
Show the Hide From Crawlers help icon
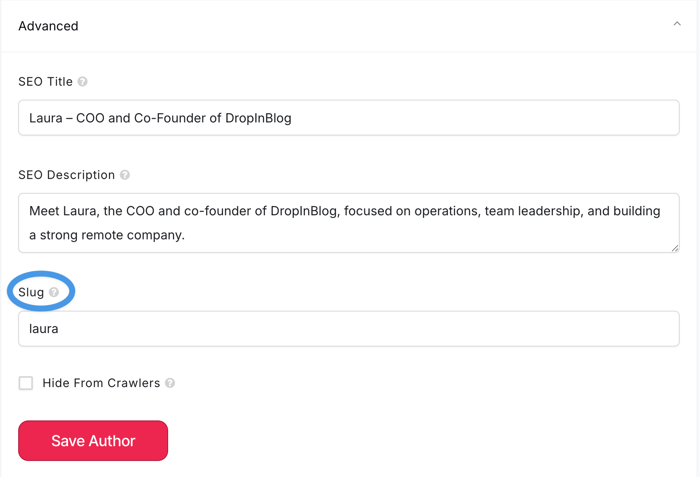click(x=170, y=383)
